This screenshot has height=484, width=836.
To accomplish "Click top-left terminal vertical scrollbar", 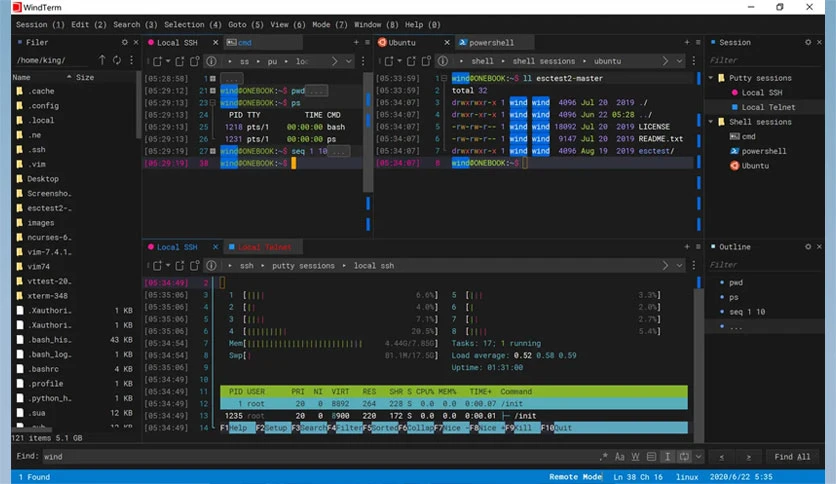I will tap(367, 132).
